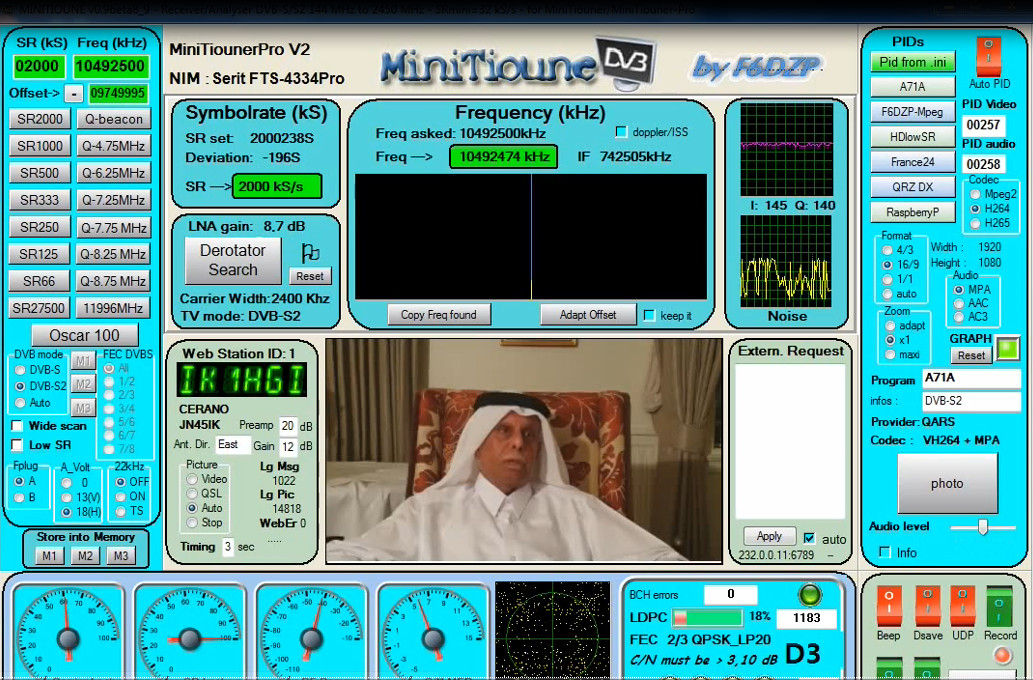Image resolution: width=1033 pixels, height=680 pixels.
Task: Click the MiniTioune DVB logo
Action: tap(518, 65)
